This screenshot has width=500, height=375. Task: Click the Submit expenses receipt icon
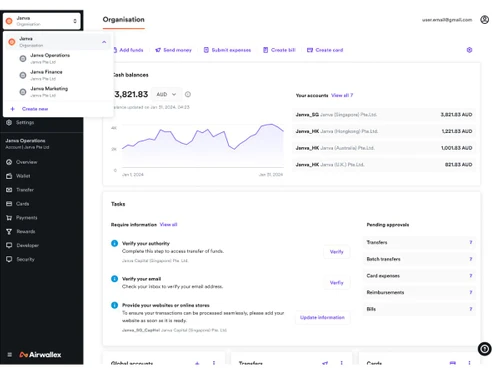[x=206, y=50]
